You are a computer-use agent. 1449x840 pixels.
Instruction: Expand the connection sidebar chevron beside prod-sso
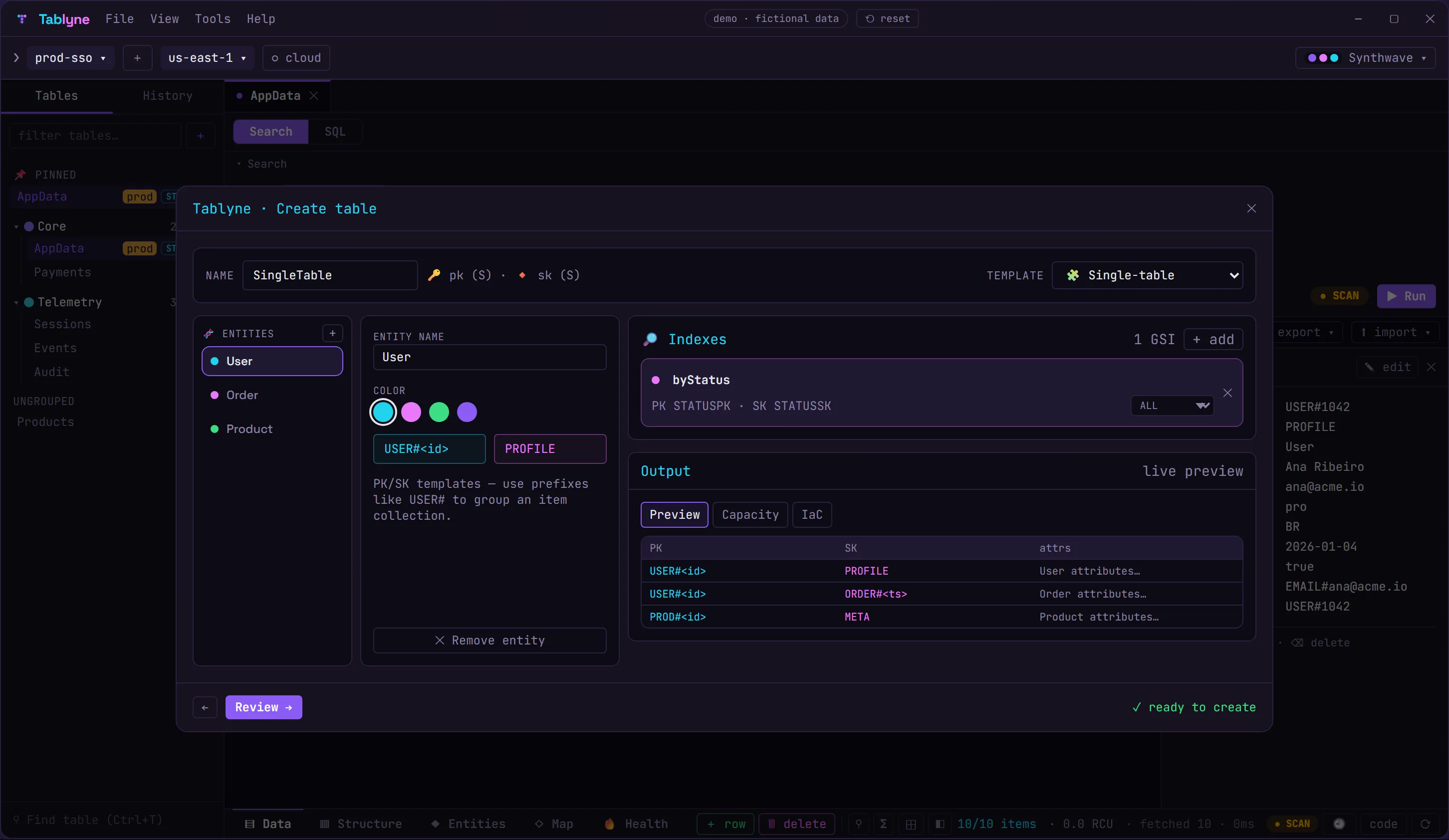16,57
